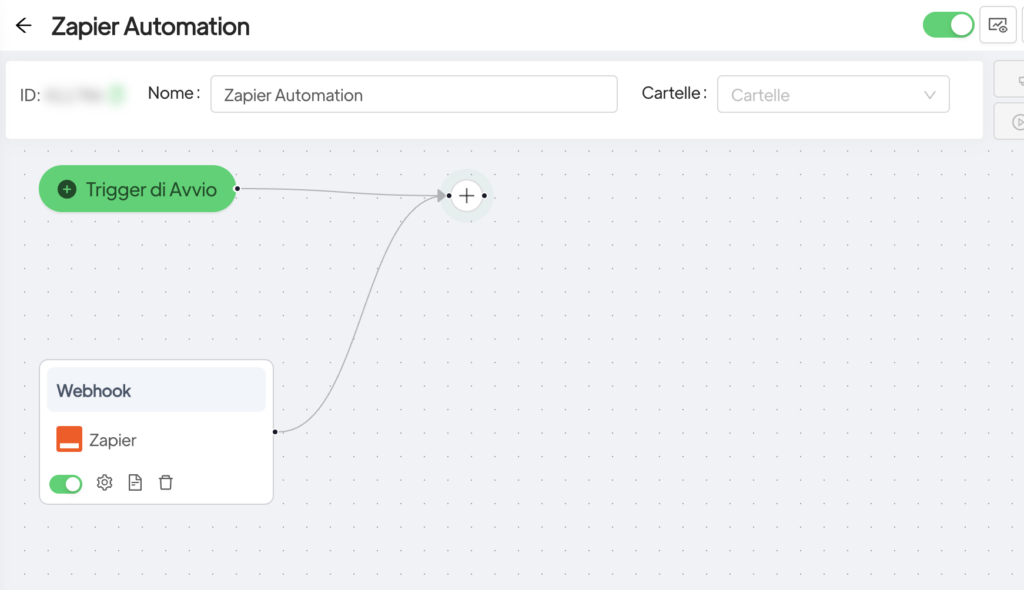Delete the Webhook trigger with trash icon
Image resolution: width=1024 pixels, height=590 pixels.
point(166,483)
